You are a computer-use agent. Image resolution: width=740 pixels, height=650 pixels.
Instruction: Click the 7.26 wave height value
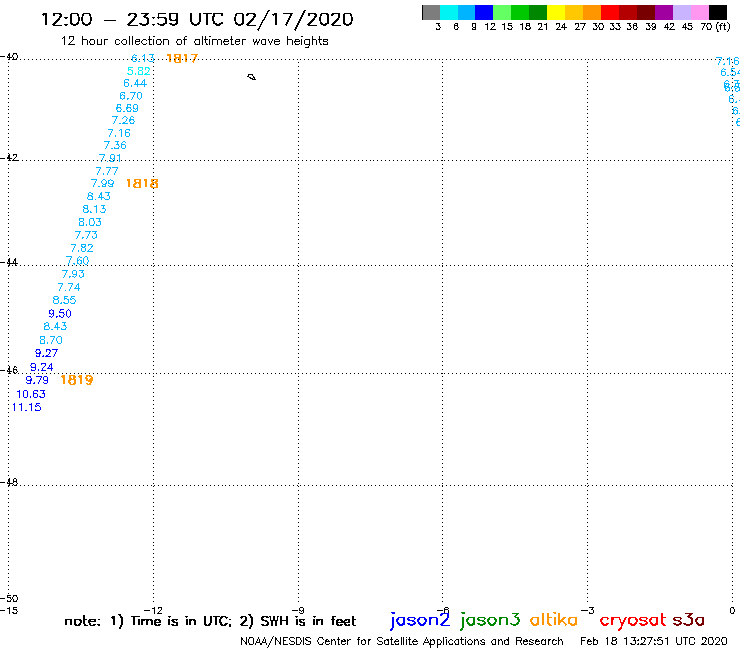(x=123, y=120)
